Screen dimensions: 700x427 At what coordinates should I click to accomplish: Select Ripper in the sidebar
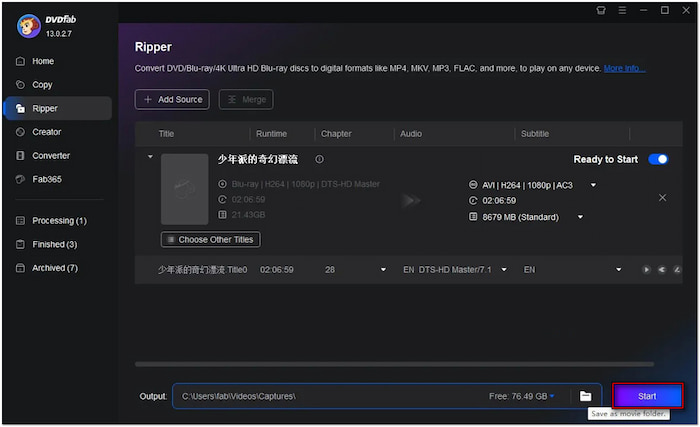pos(58,108)
